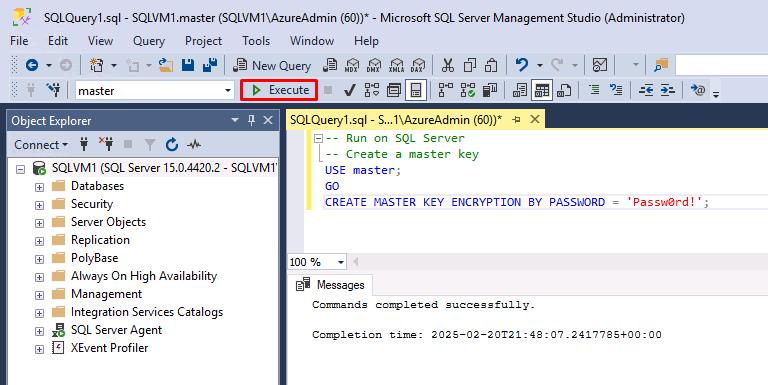The image size is (768, 385).
Task: Cut selection with the scissors icon
Action: tap(448, 65)
